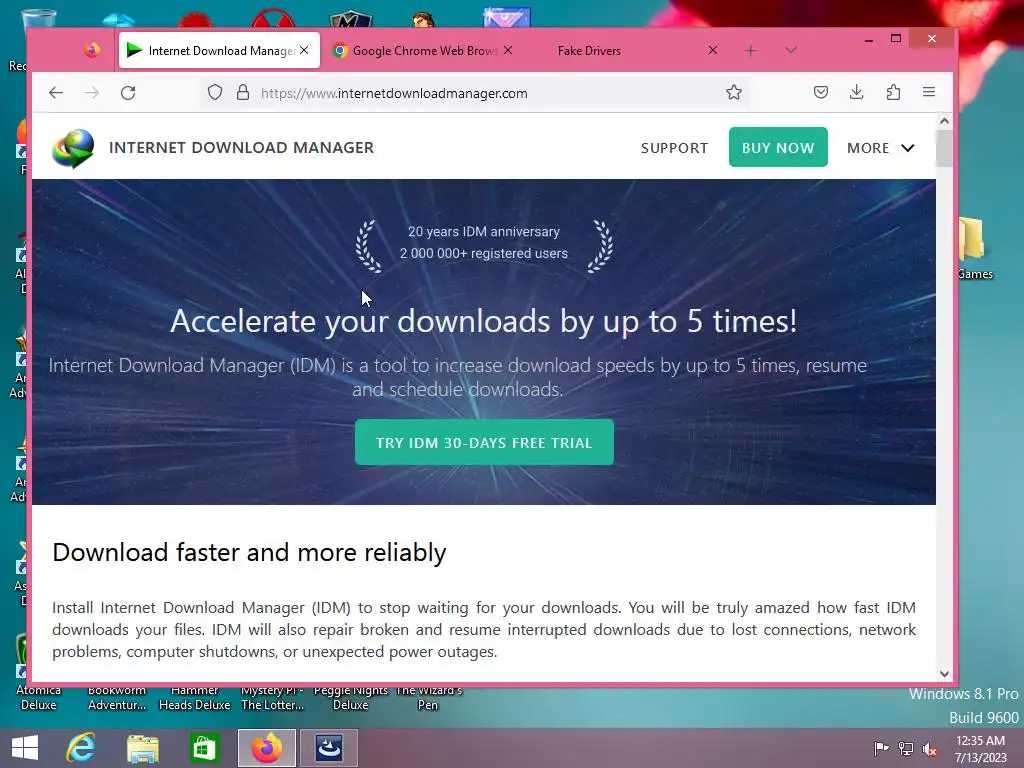Click the scrollbar down arrow

[x=944, y=673]
